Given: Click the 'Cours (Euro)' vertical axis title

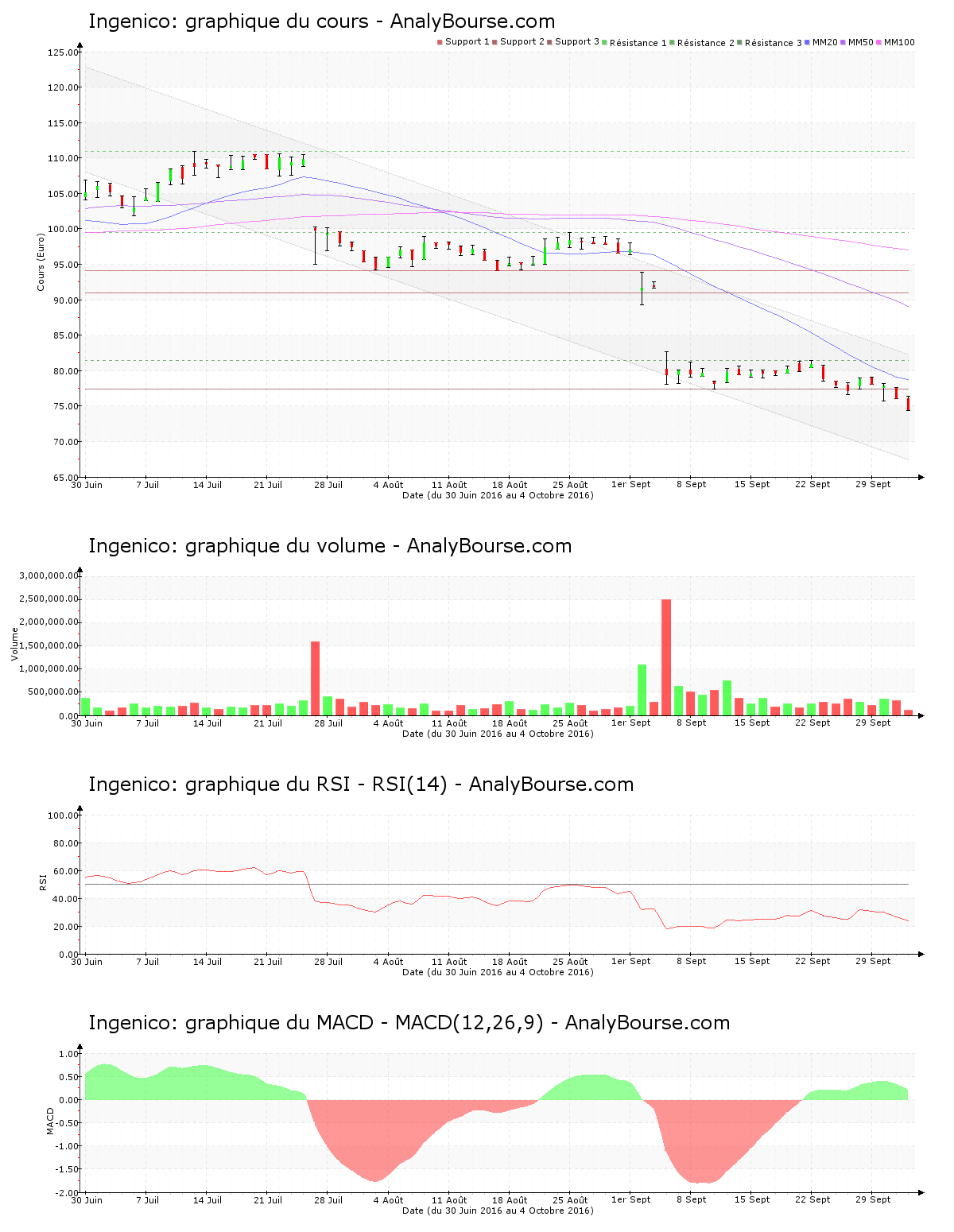Looking at the screenshot, I should tap(41, 262).
